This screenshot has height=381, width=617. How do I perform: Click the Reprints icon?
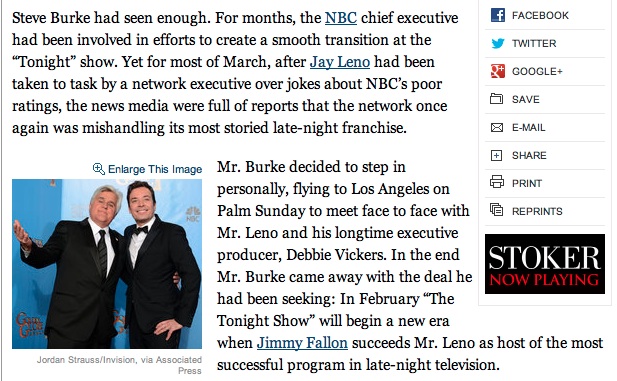497,210
